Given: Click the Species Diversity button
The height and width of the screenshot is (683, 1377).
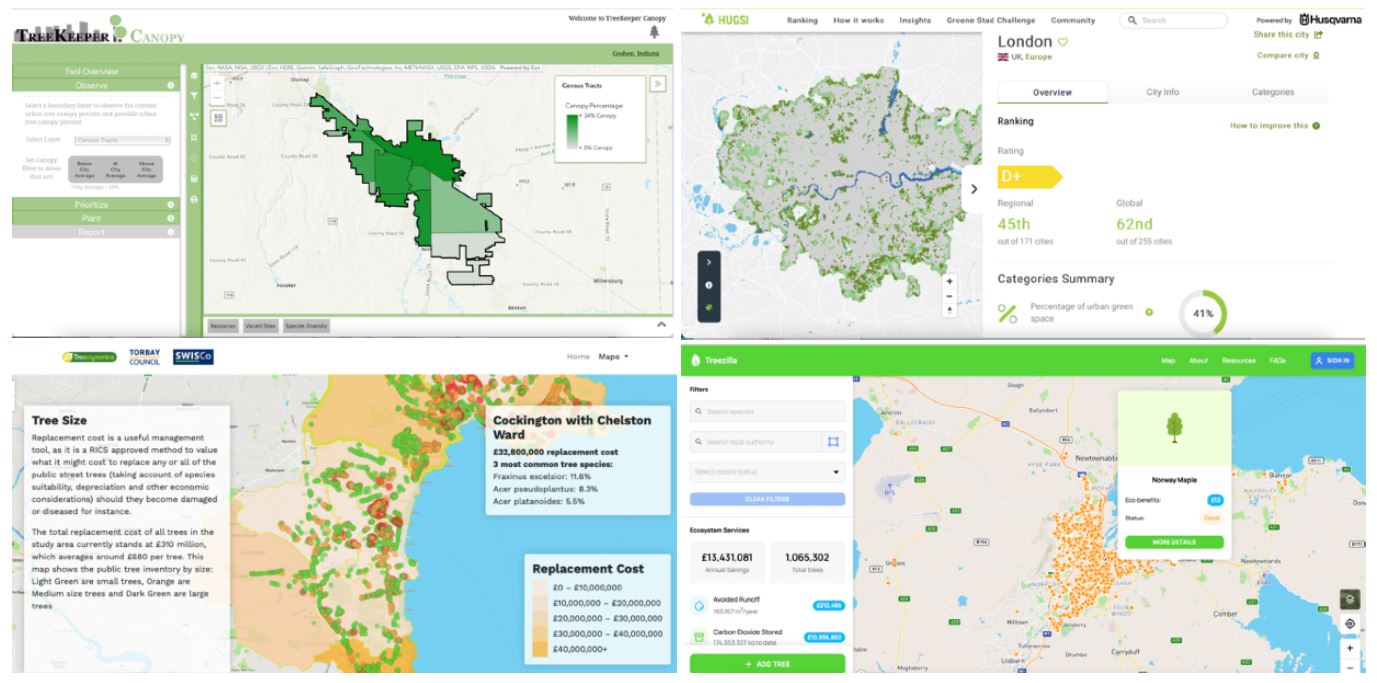Looking at the screenshot, I should tap(304, 326).
